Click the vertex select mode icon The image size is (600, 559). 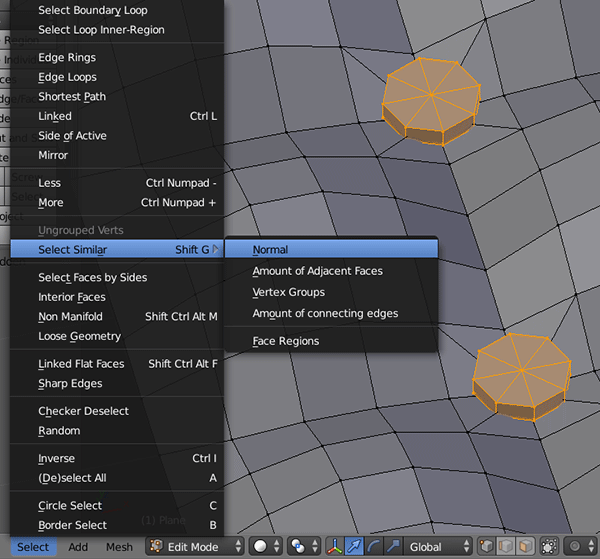[486, 547]
